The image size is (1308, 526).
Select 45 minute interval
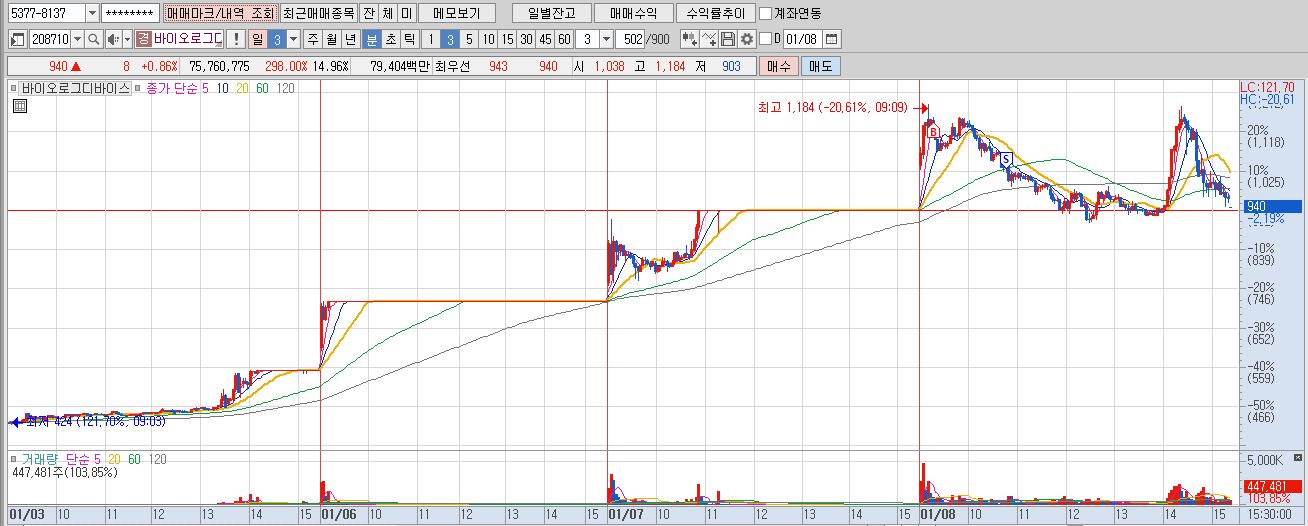545,39
